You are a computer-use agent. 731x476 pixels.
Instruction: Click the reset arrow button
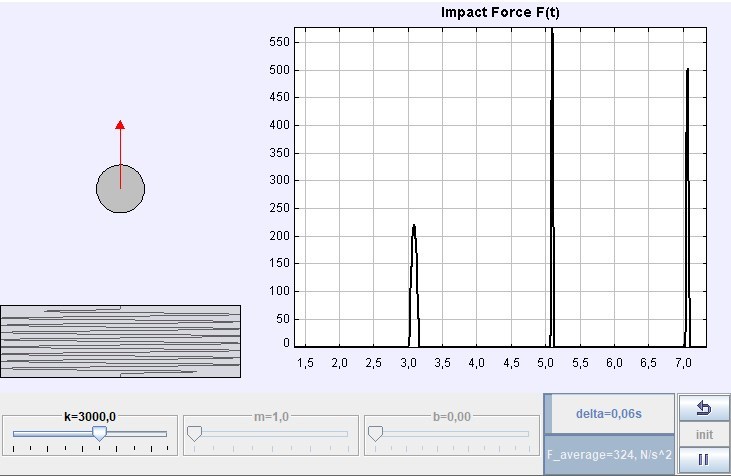click(702, 408)
